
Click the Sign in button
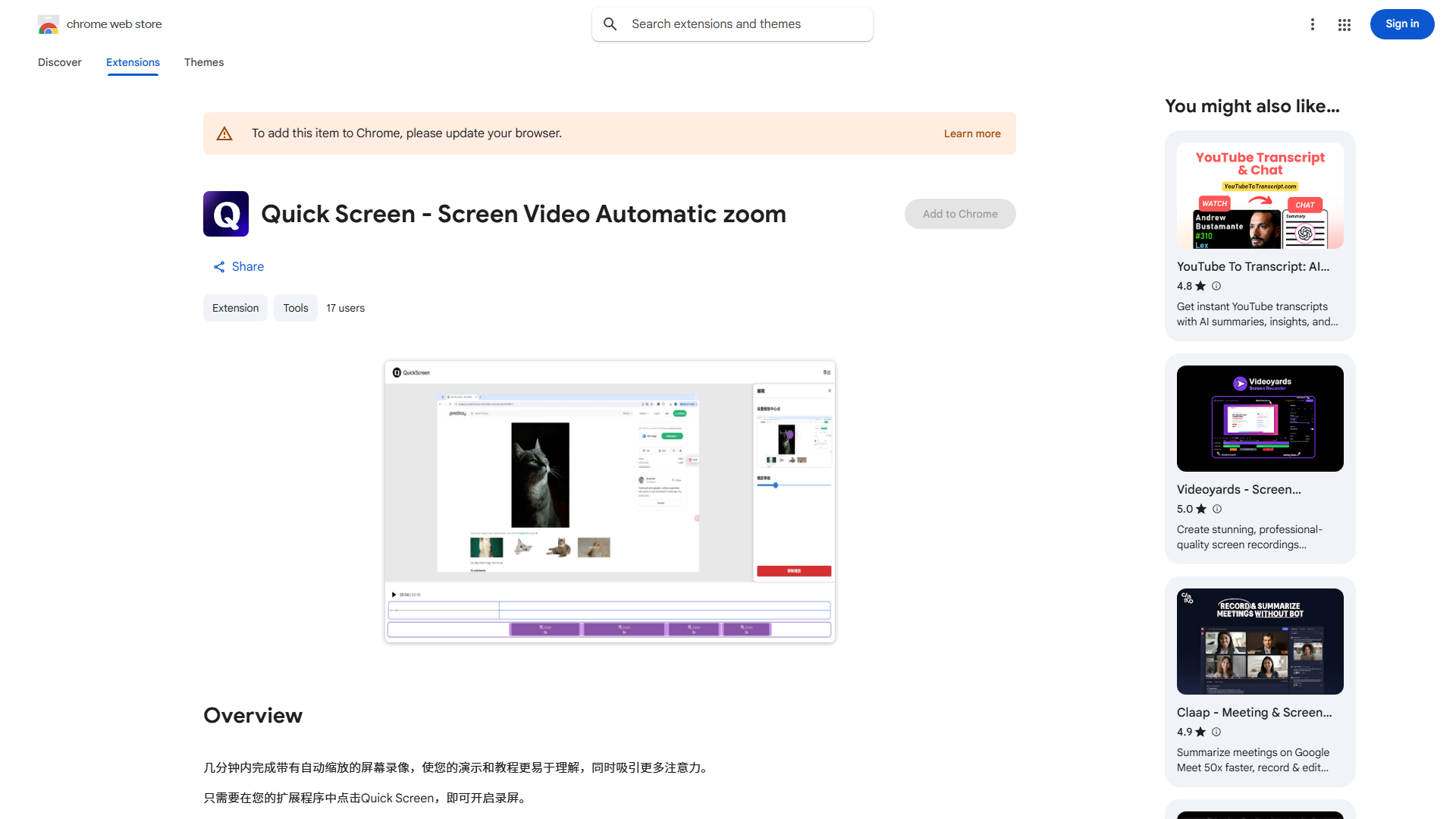point(1401,24)
